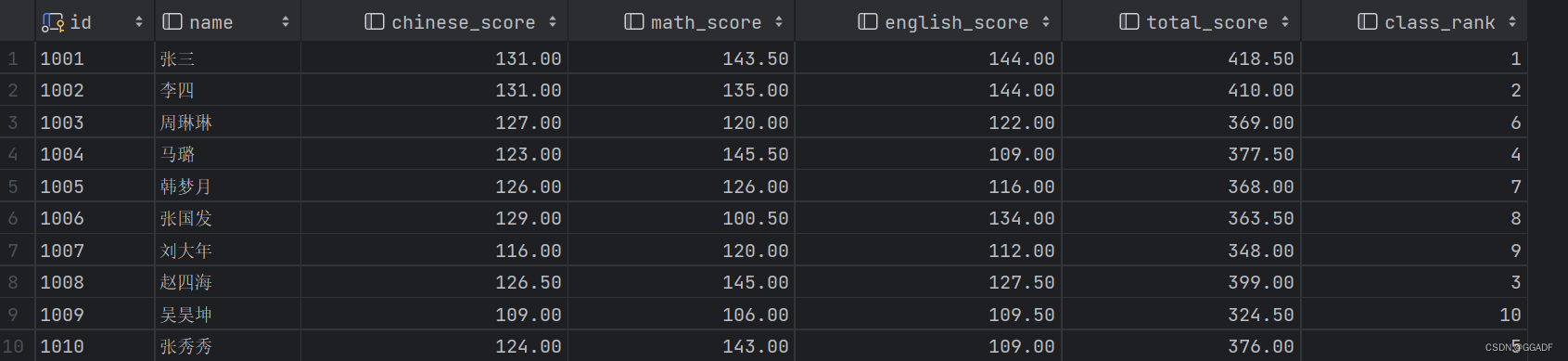Select row number 1 in gutter

coord(13,58)
